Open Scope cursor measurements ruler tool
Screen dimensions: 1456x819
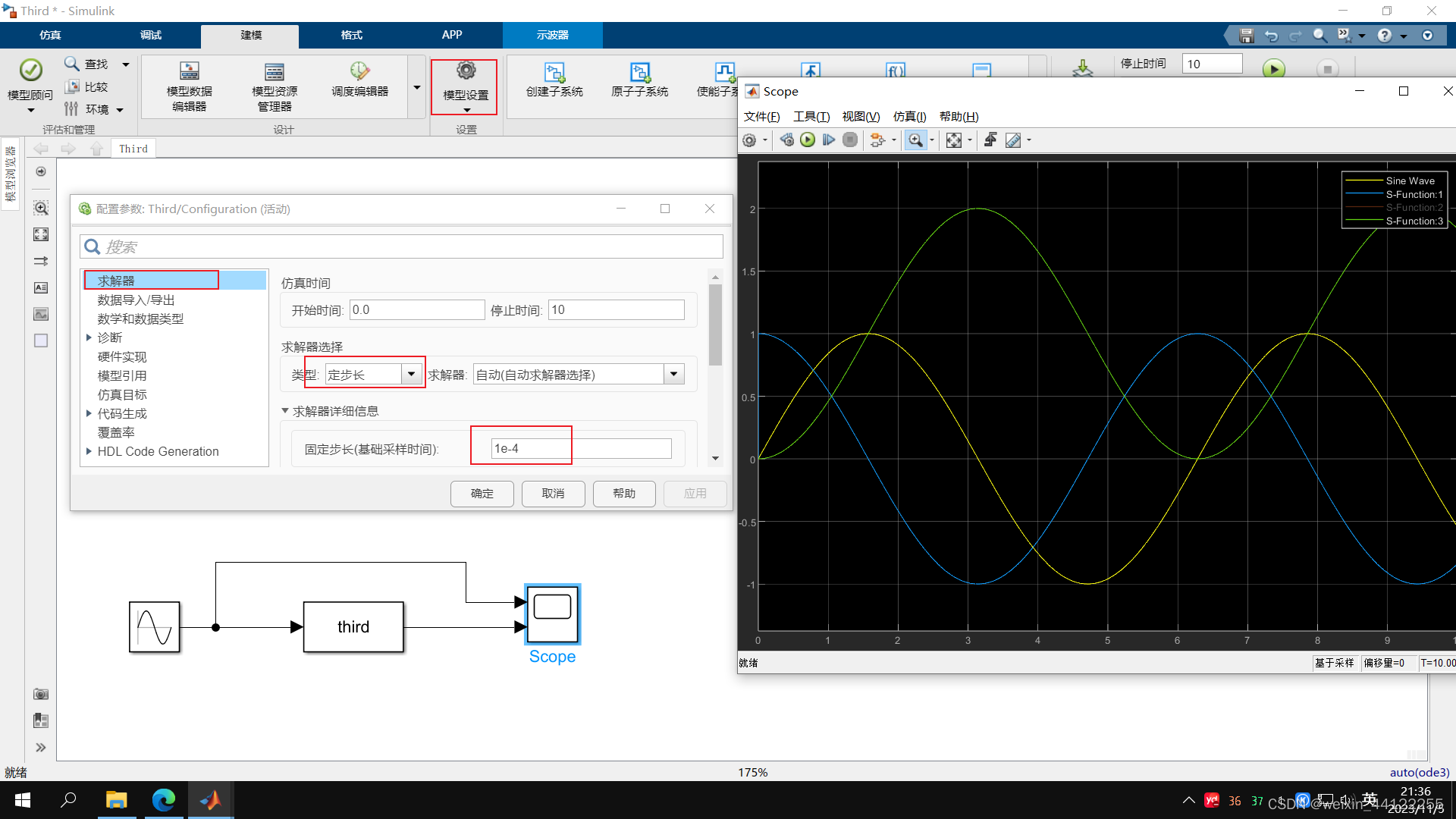[1013, 140]
